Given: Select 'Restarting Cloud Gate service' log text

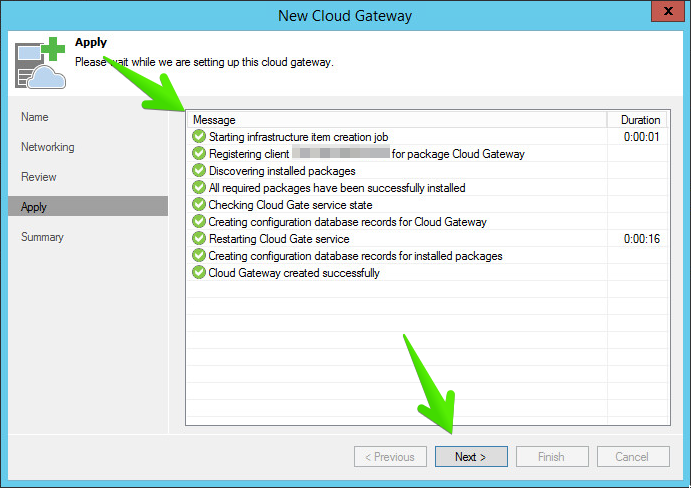Looking at the screenshot, I should (279, 239).
